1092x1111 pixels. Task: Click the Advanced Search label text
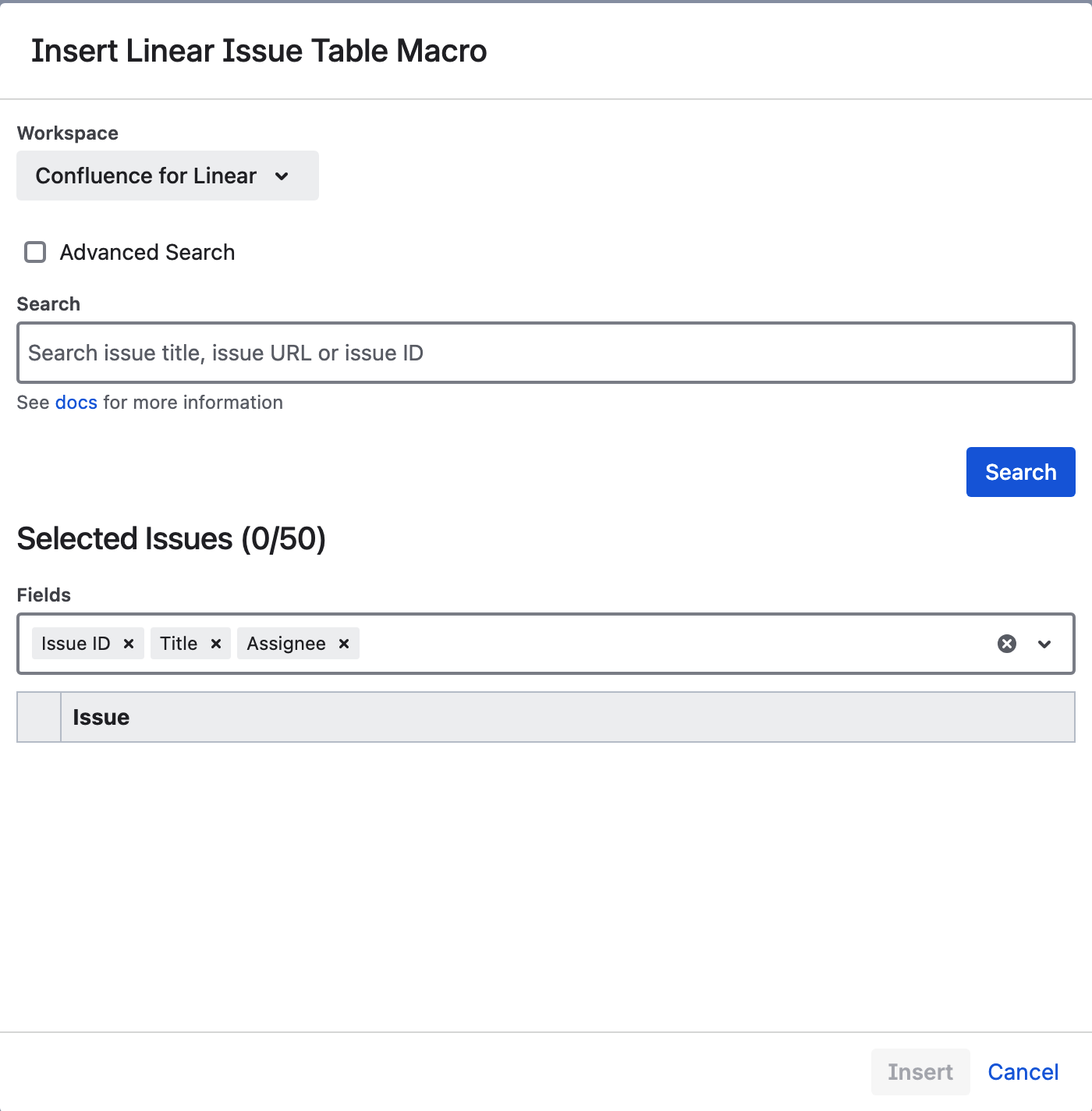tap(147, 252)
